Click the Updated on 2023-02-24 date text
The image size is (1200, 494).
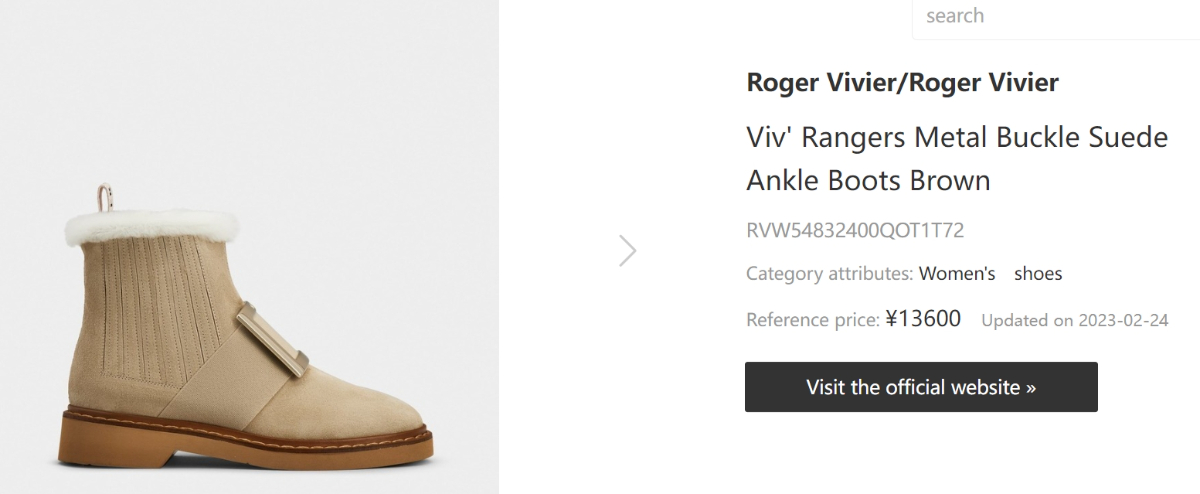tap(1075, 321)
